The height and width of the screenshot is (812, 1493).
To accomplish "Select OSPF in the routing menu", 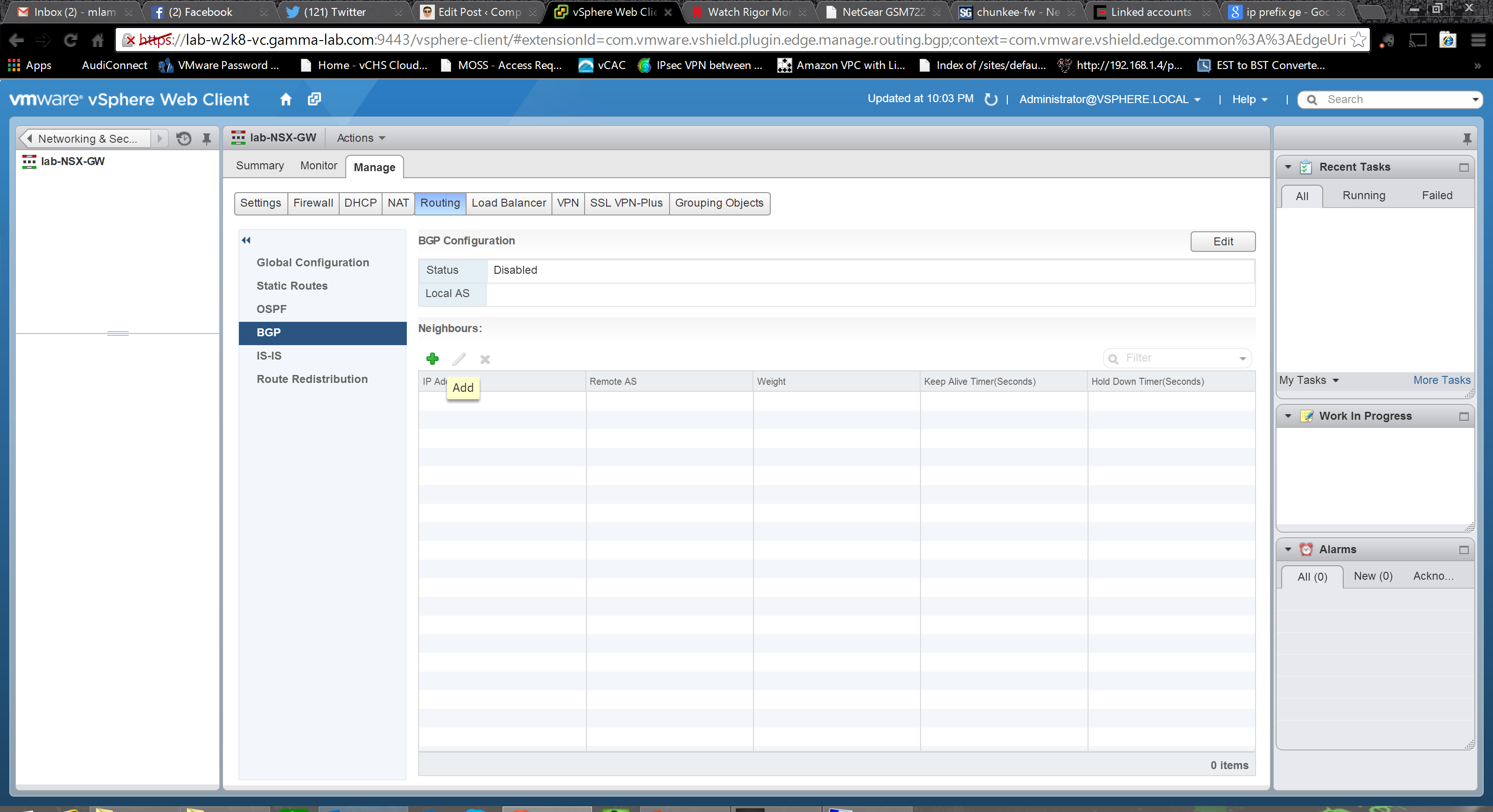I will (x=271, y=309).
